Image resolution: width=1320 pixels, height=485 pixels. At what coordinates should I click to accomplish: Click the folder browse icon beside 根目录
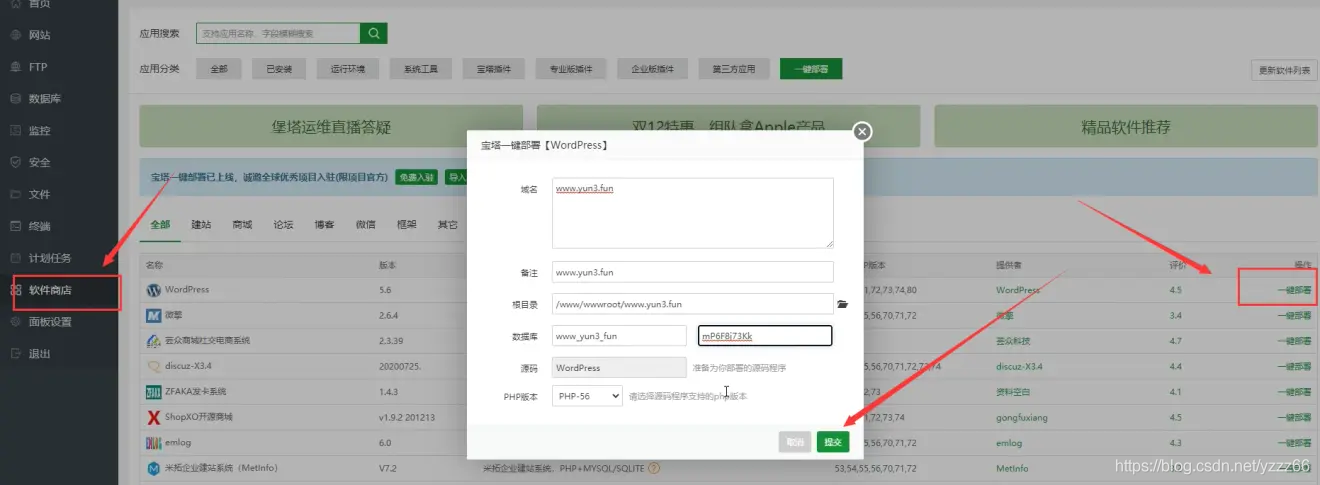pyautogui.click(x=842, y=304)
